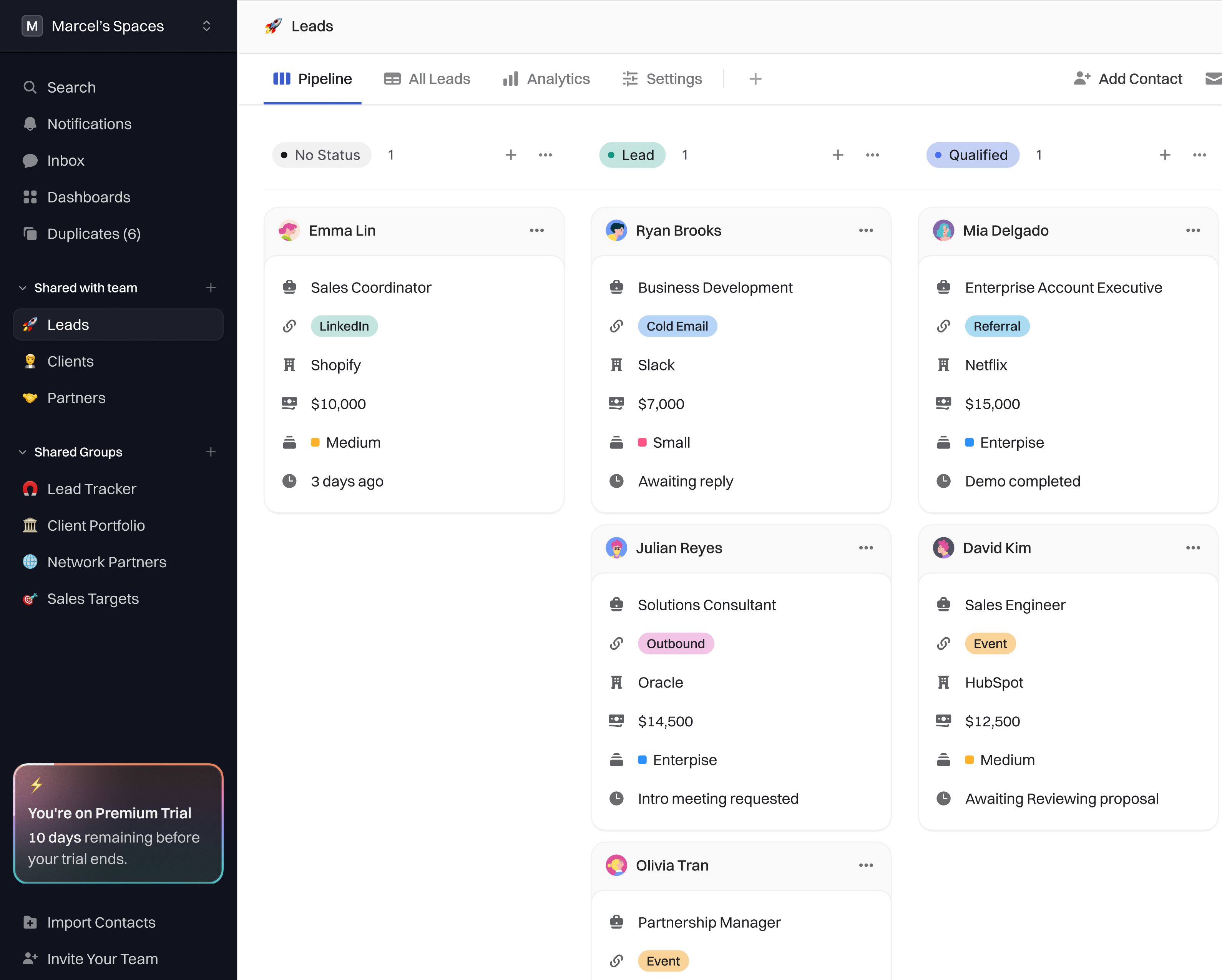Viewport: 1222px width, 980px height.
Task: Click Import Contacts in sidebar
Action: tap(101, 922)
